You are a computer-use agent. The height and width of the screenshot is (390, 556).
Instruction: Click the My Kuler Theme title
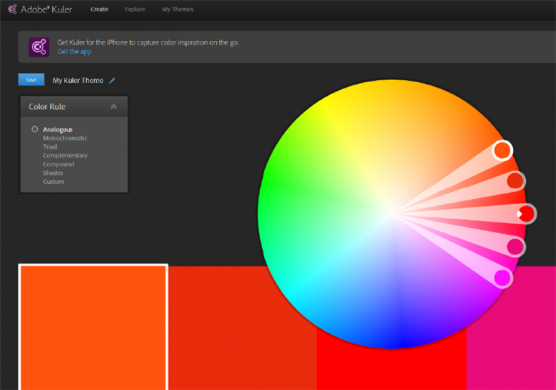(x=78, y=80)
